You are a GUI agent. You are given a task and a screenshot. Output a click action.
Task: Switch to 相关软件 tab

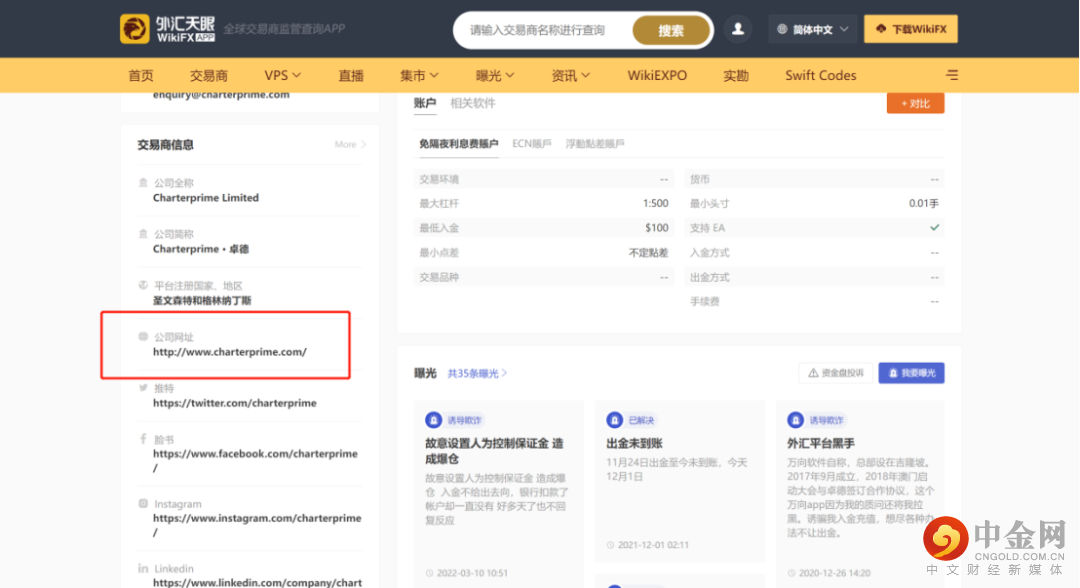tap(472, 103)
